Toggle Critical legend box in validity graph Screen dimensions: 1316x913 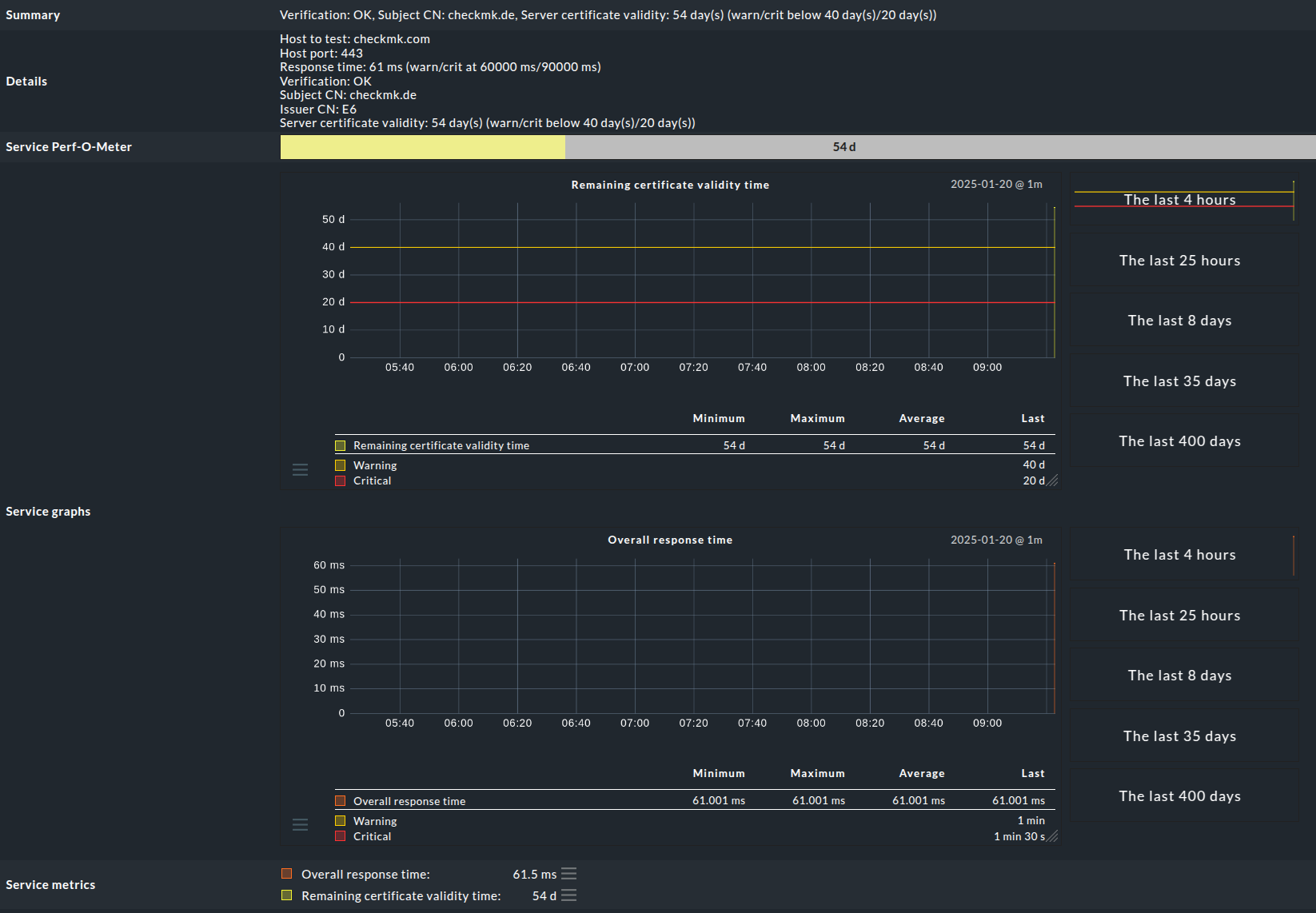pyautogui.click(x=341, y=480)
